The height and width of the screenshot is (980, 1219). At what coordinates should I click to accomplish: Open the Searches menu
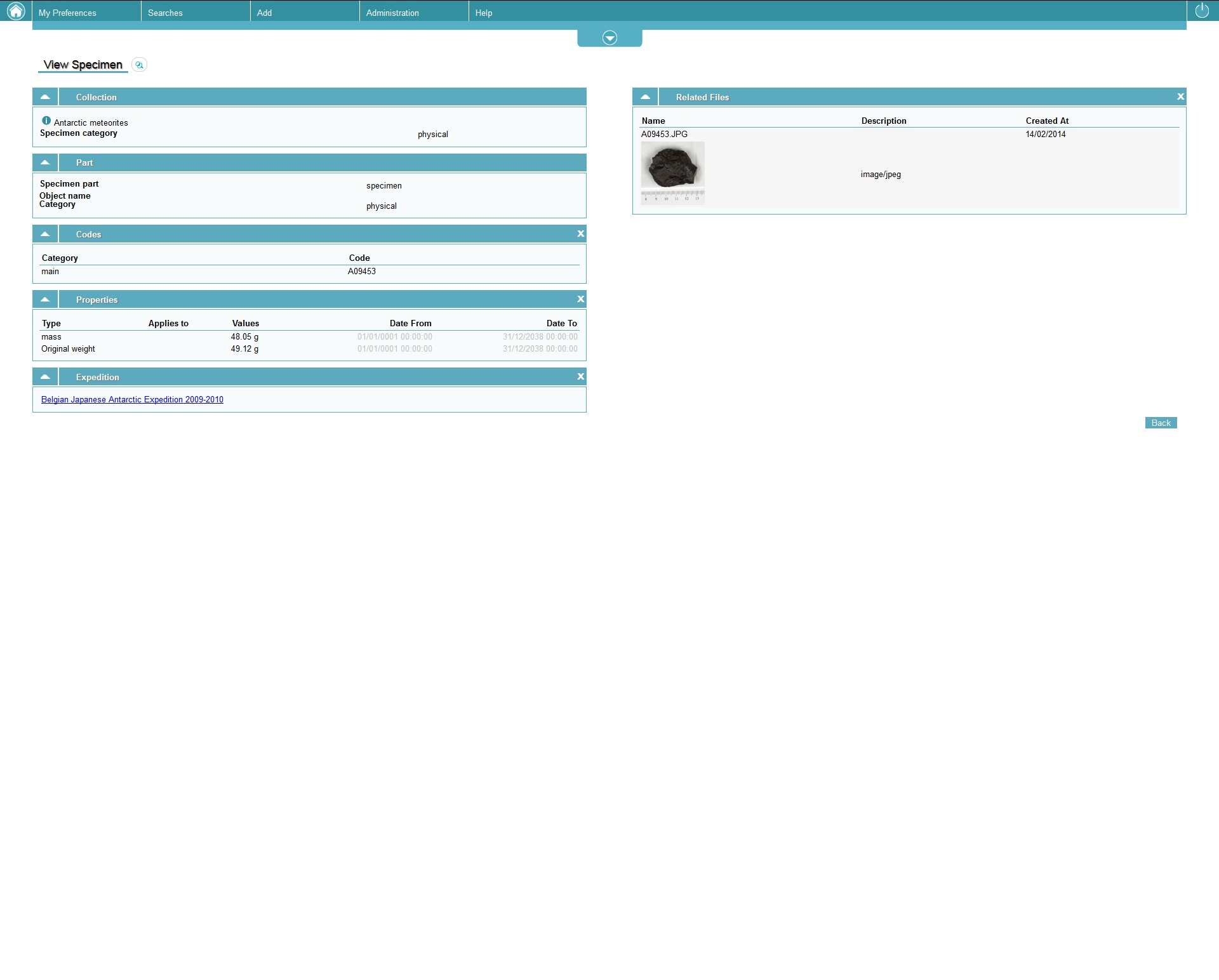(x=165, y=13)
